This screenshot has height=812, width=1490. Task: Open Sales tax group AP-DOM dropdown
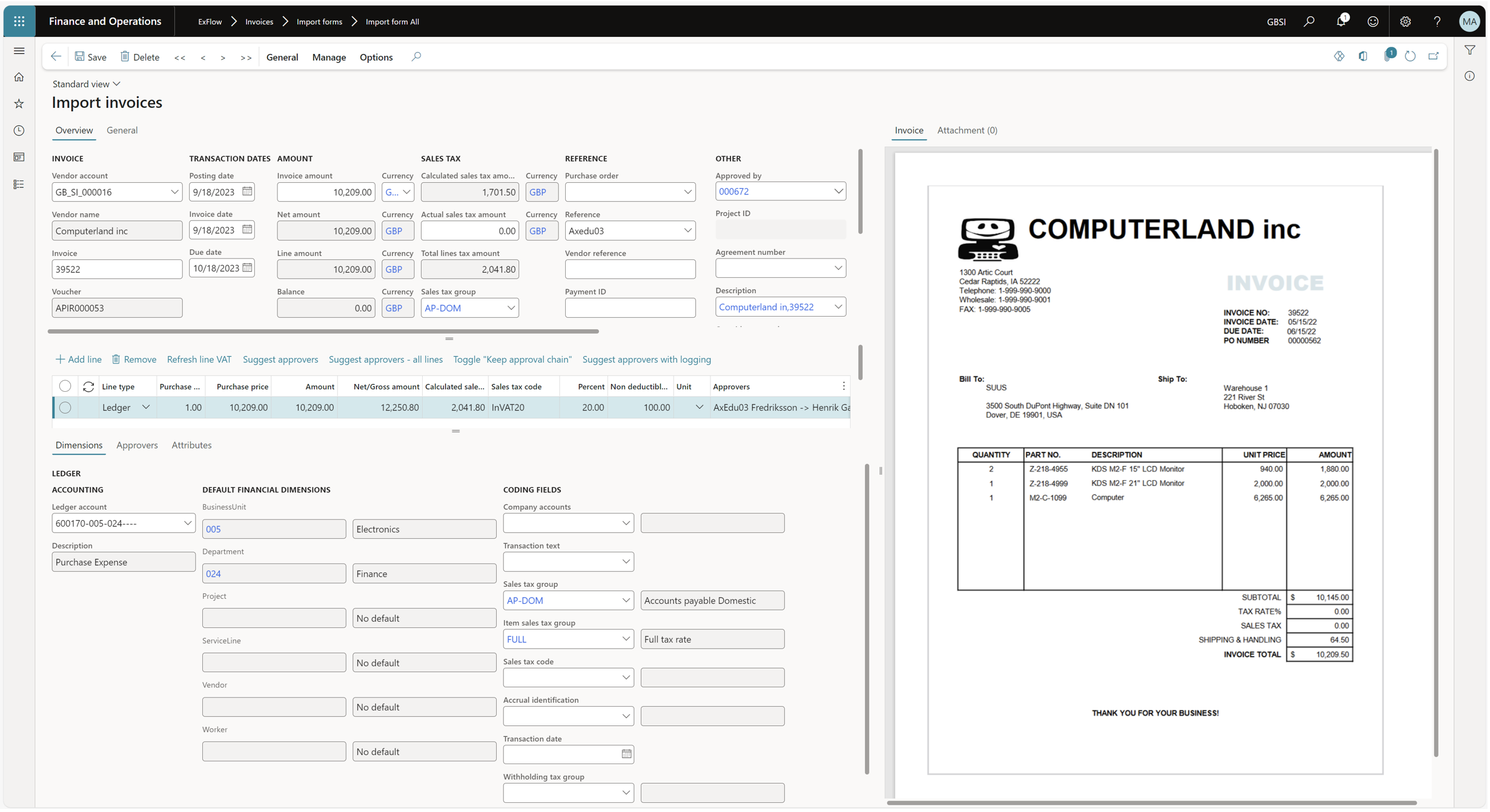[511, 308]
